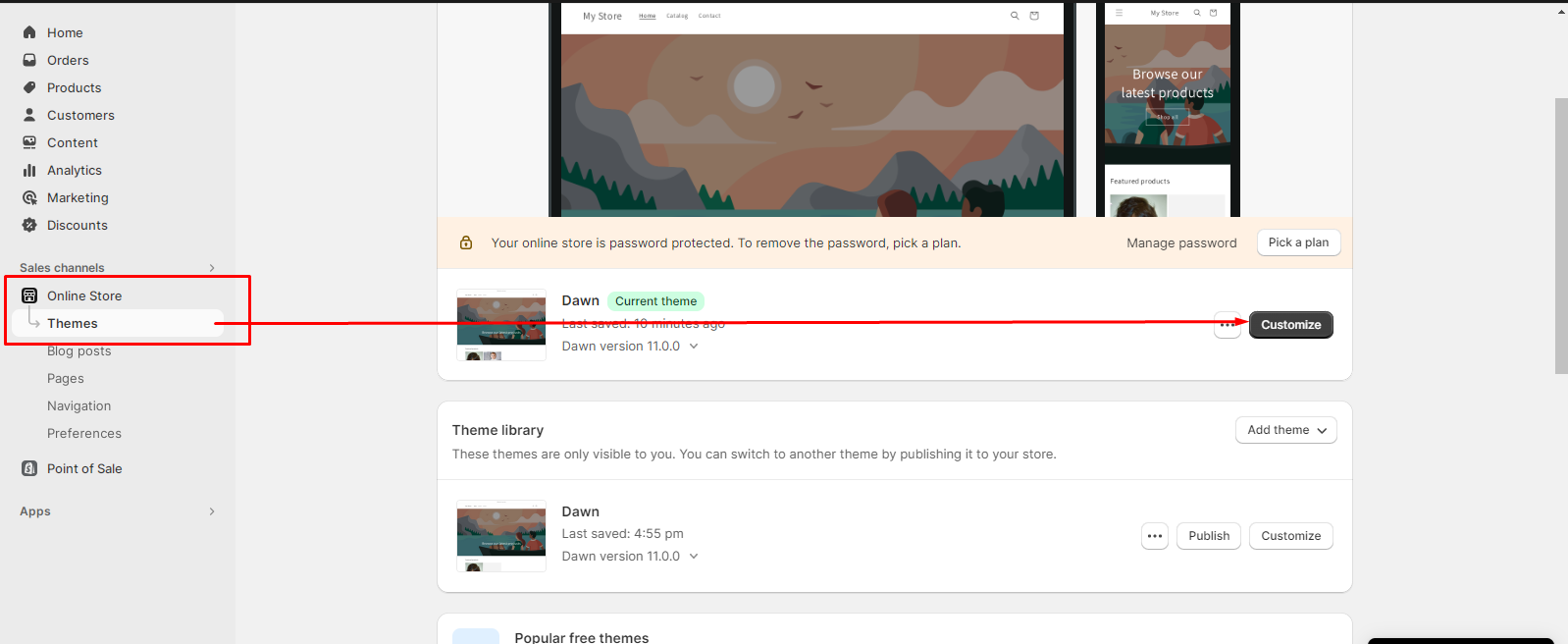Screen dimensions: 1568x644
Task: Click the desktop theme preview image
Action: tap(812, 110)
